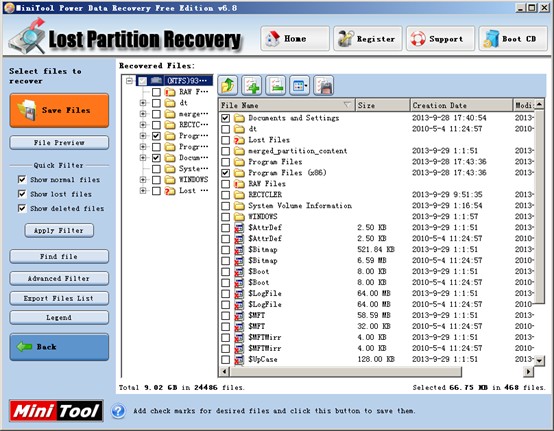Open the Support option
554x431 pixels.
point(441,39)
